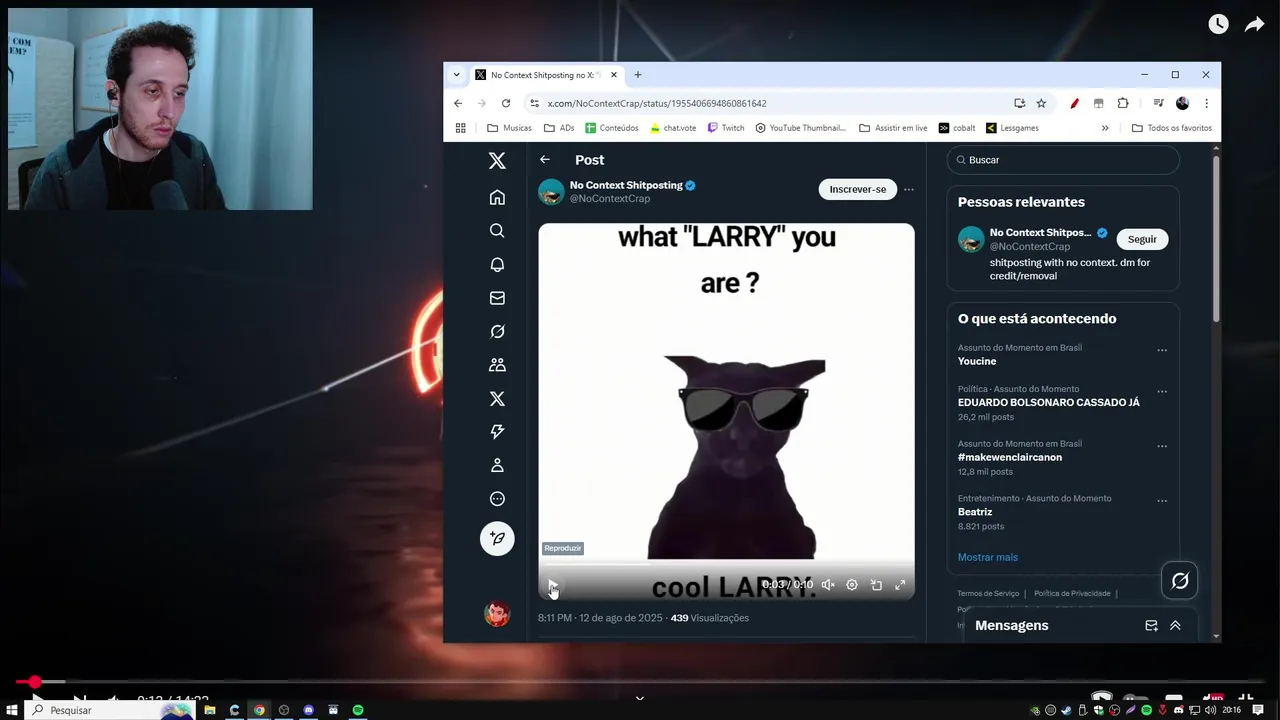This screenshot has height=720, width=1280.
Task: Reload the page in Chrome
Action: click(506, 103)
